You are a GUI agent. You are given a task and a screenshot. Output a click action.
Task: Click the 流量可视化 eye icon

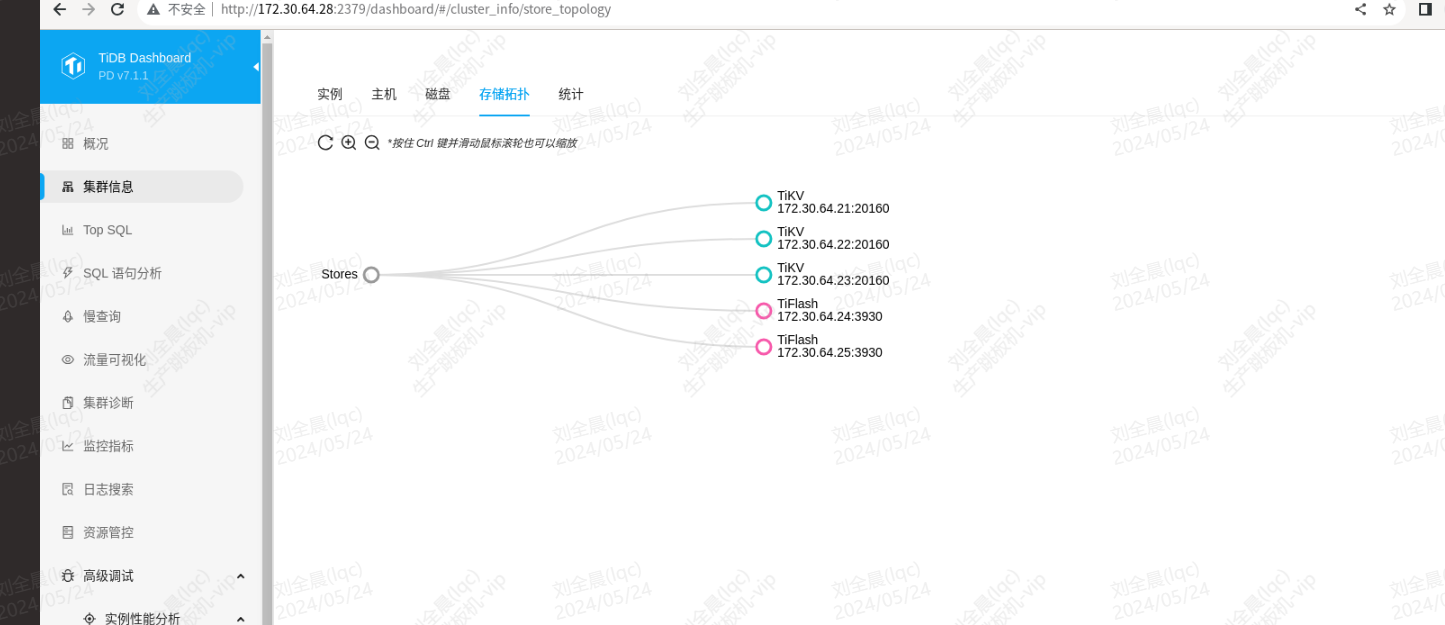point(68,360)
